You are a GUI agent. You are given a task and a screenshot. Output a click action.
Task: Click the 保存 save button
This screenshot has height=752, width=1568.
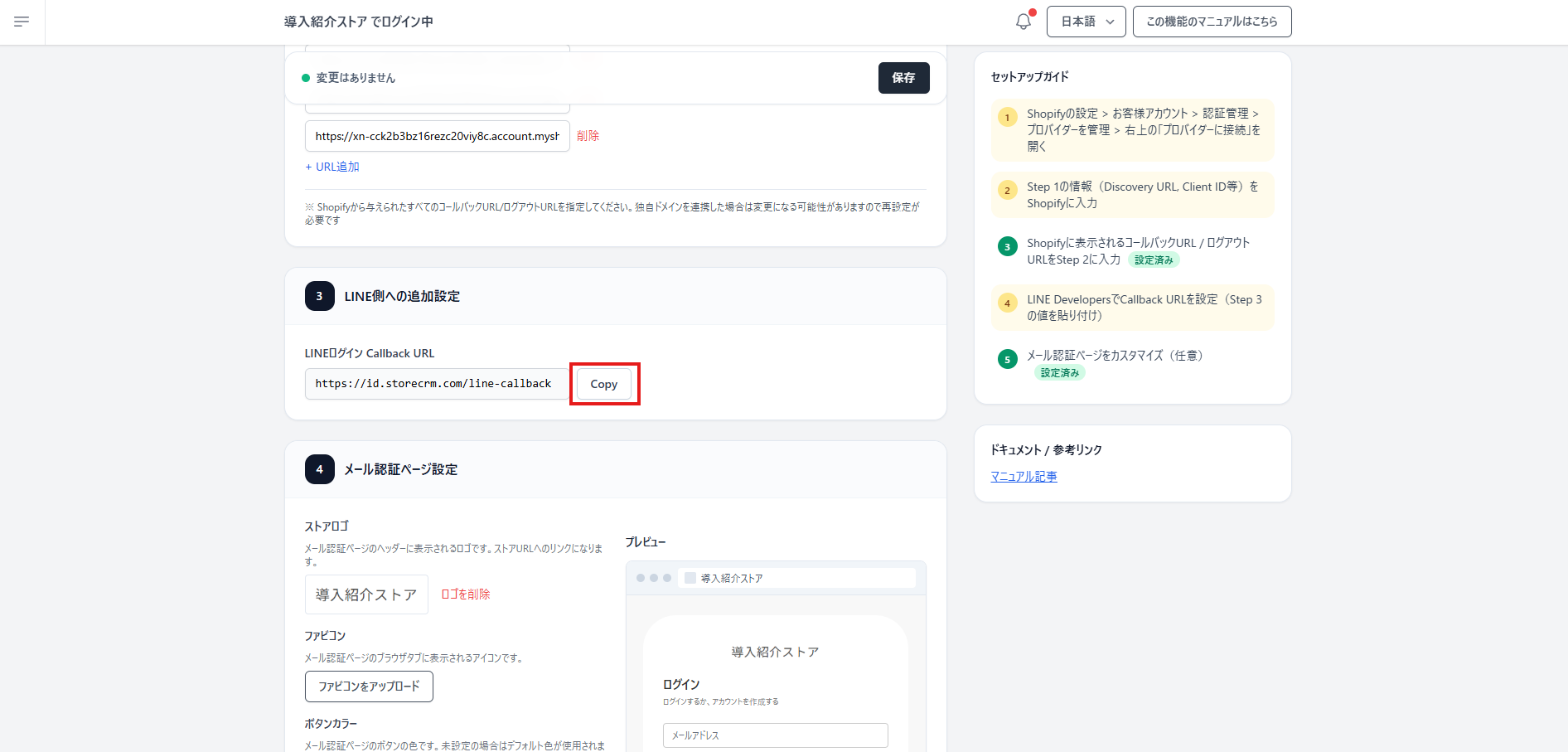tap(903, 78)
